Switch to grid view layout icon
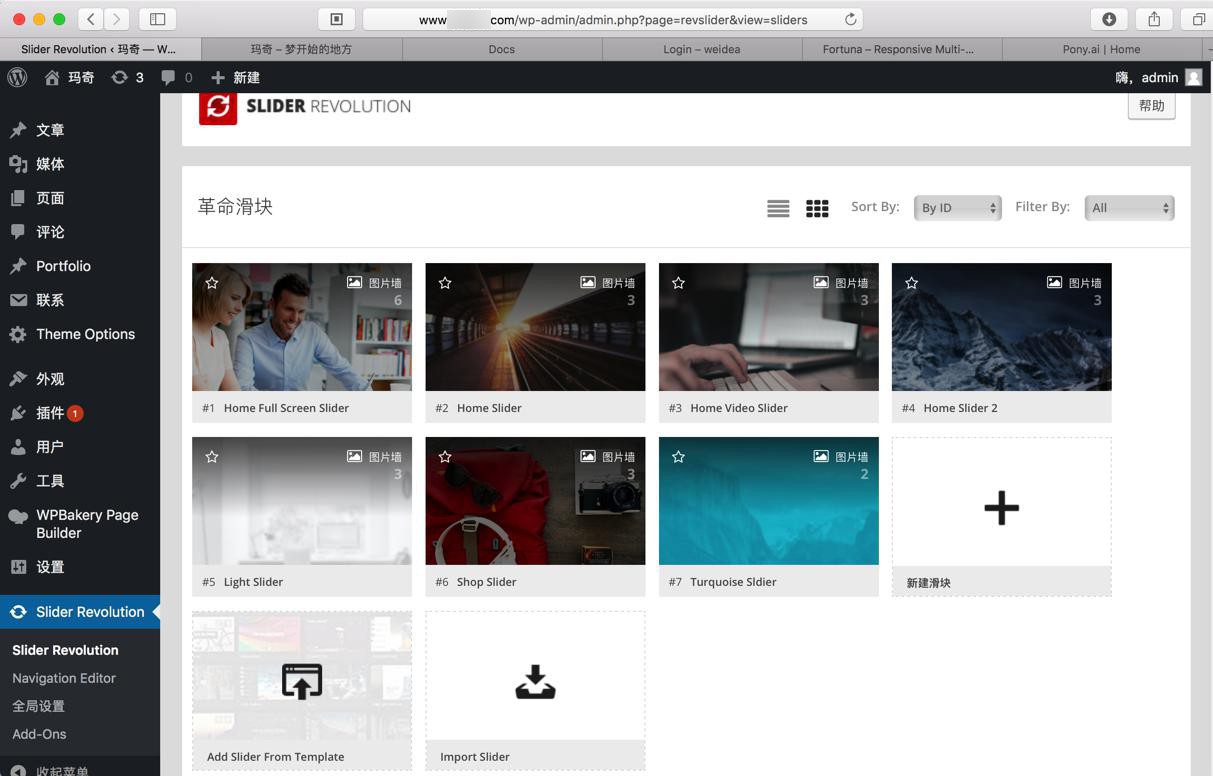This screenshot has width=1213, height=776. [817, 208]
